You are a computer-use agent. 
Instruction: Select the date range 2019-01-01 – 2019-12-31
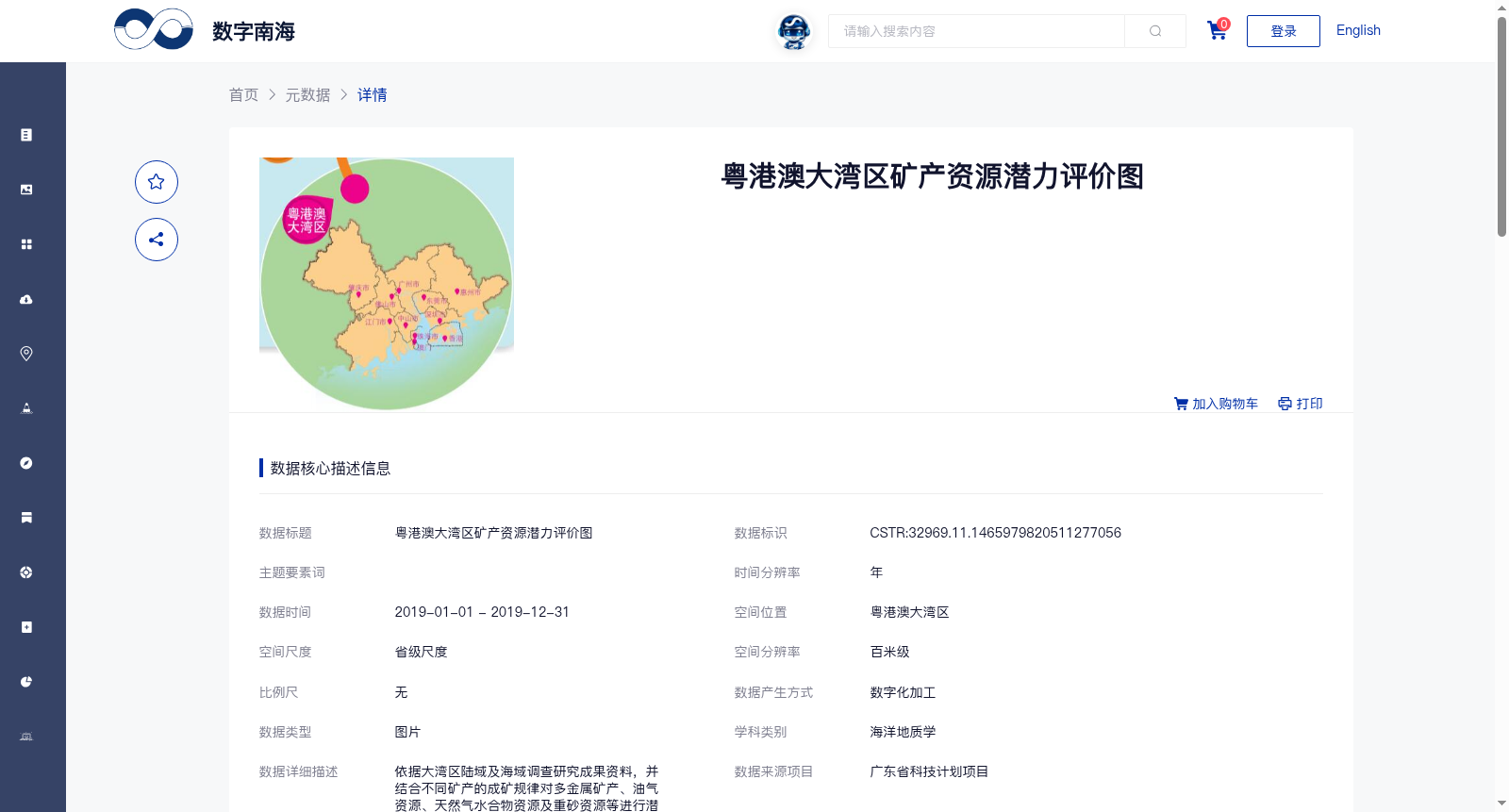point(482,612)
